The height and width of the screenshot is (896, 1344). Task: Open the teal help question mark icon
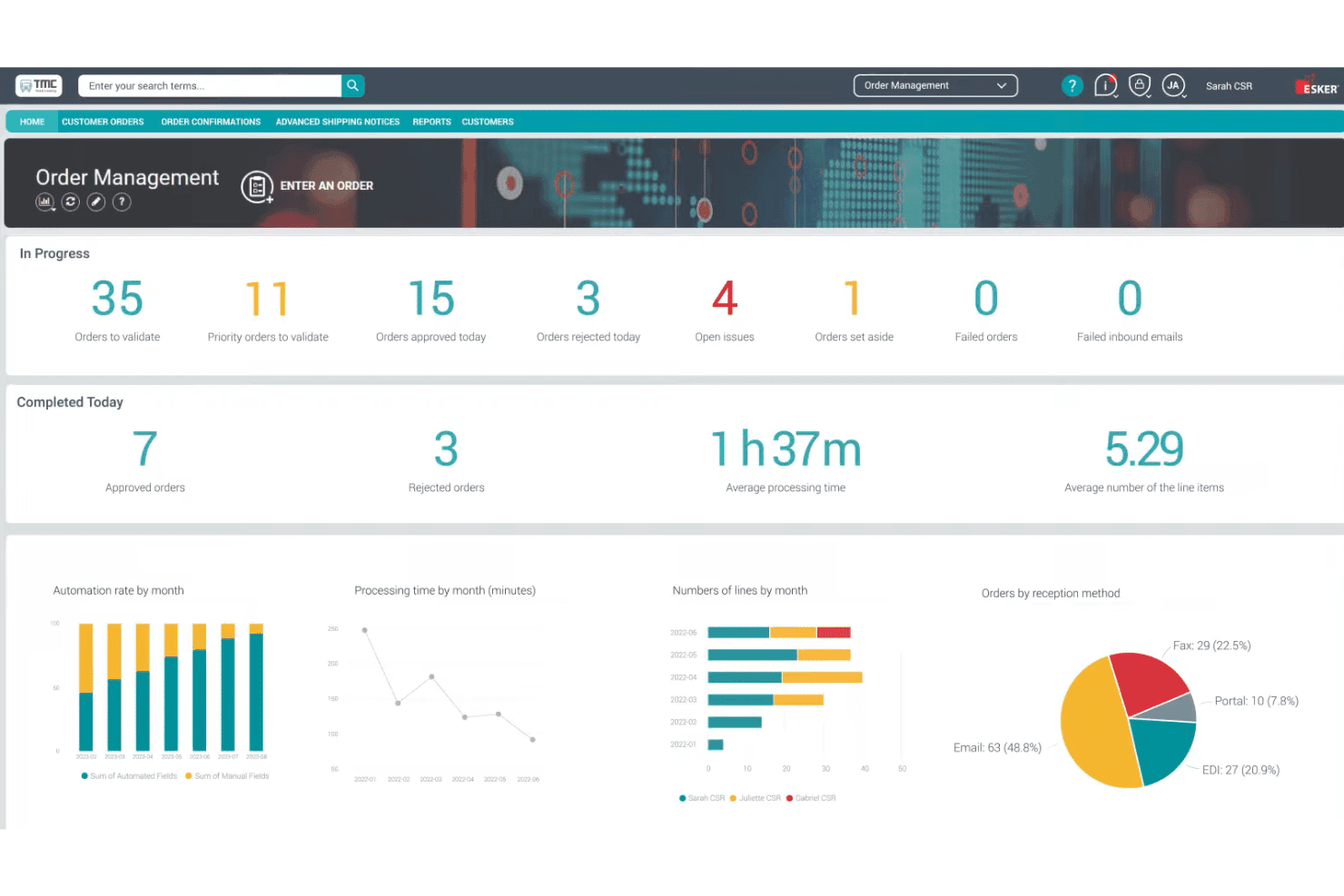click(x=1072, y=85)
